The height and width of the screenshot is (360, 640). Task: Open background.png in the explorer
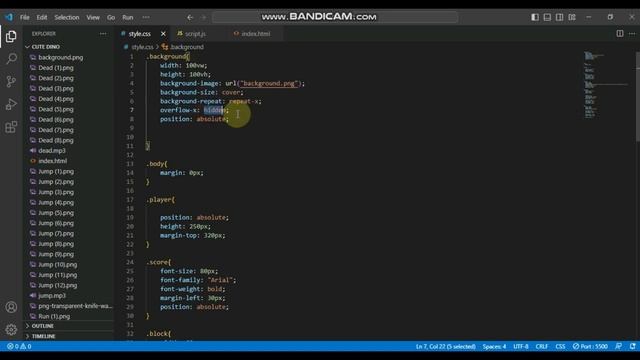[60, 58]
